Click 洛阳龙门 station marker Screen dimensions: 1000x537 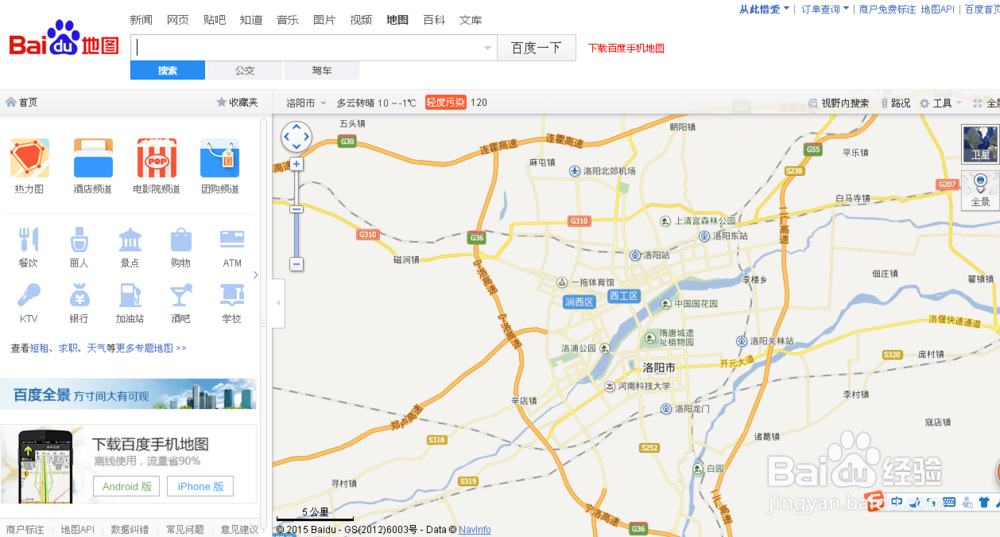coord(666,409)
